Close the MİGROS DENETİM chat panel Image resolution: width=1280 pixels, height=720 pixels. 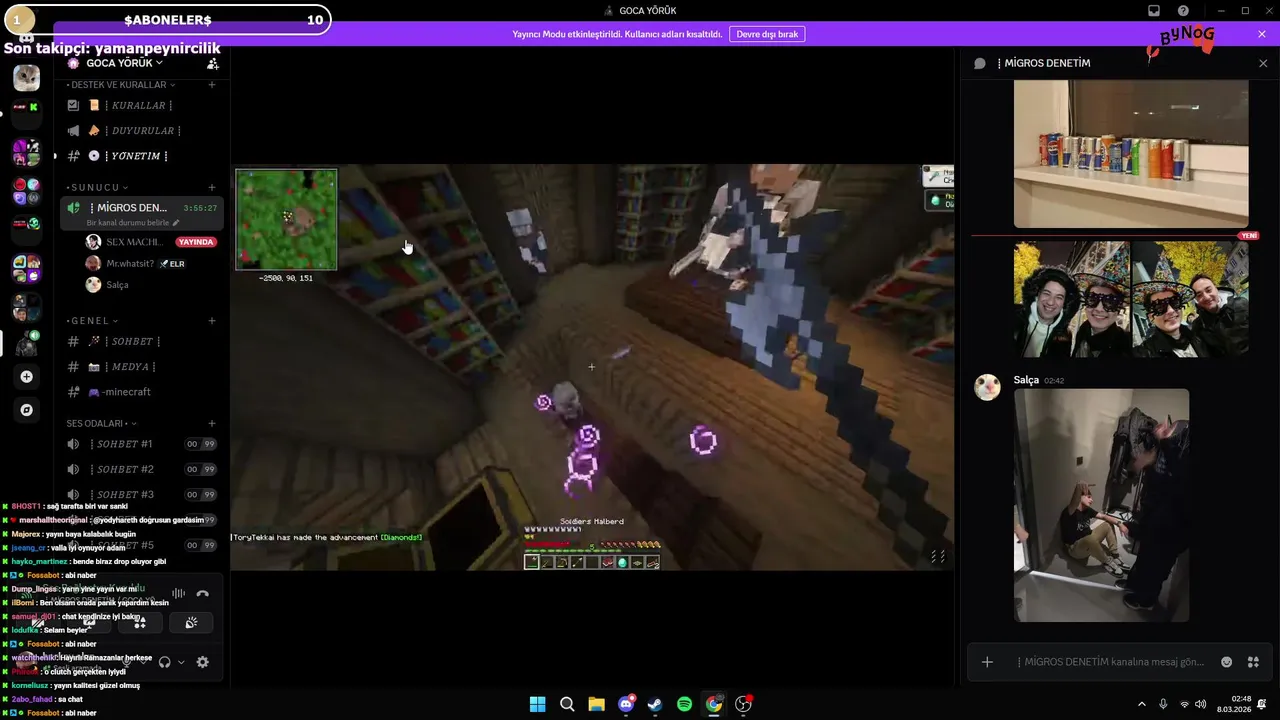[1263, 63]
